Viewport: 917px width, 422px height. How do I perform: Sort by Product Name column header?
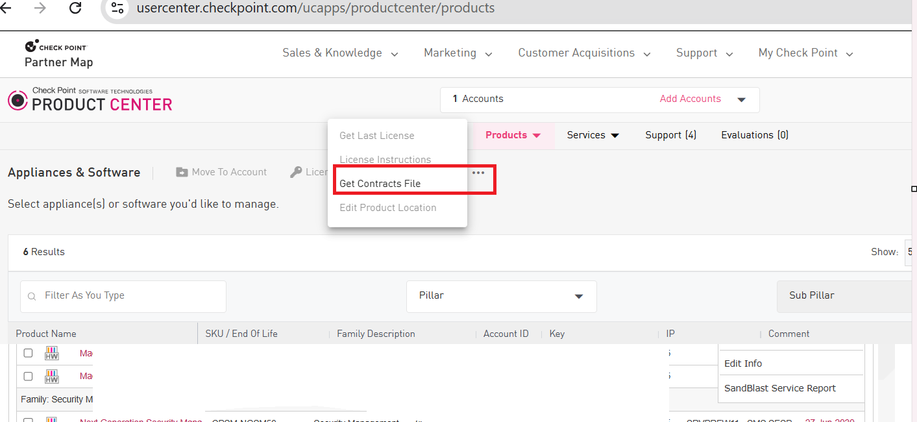46,334
